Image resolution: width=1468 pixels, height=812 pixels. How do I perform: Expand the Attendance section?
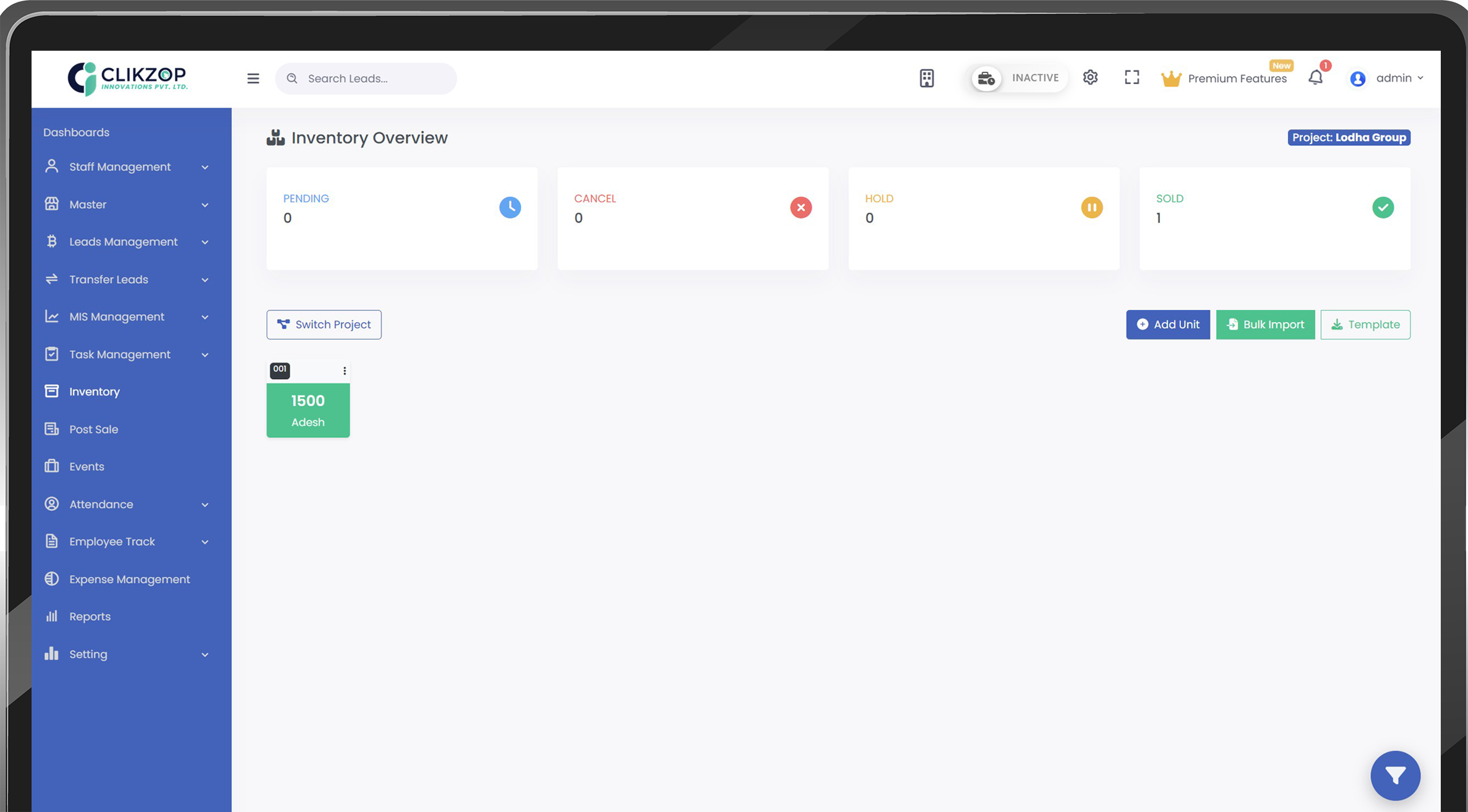[101, 504]
